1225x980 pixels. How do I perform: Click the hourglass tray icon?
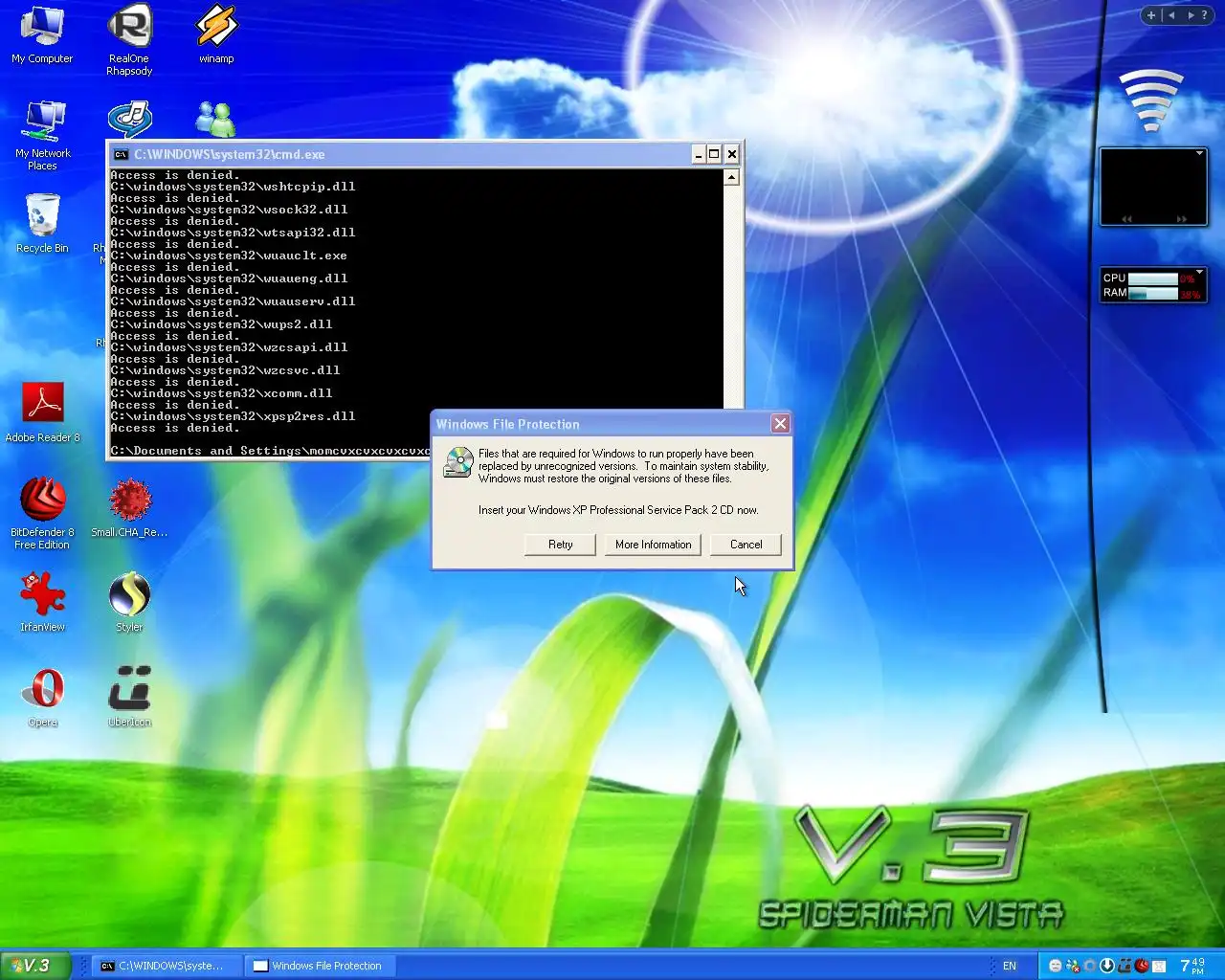(1159, 966)
